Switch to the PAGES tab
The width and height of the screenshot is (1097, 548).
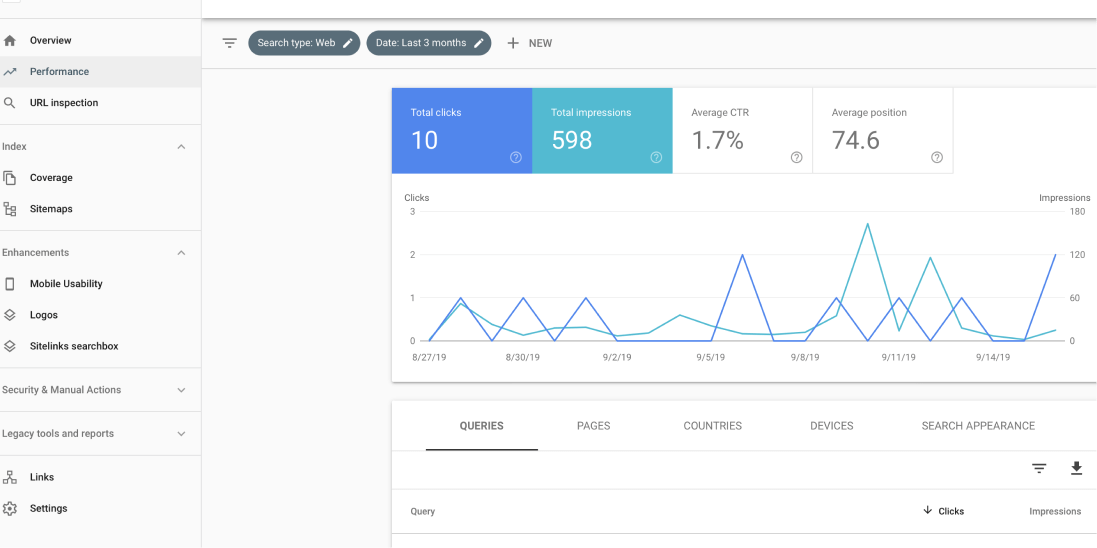(x=593, y=426)
